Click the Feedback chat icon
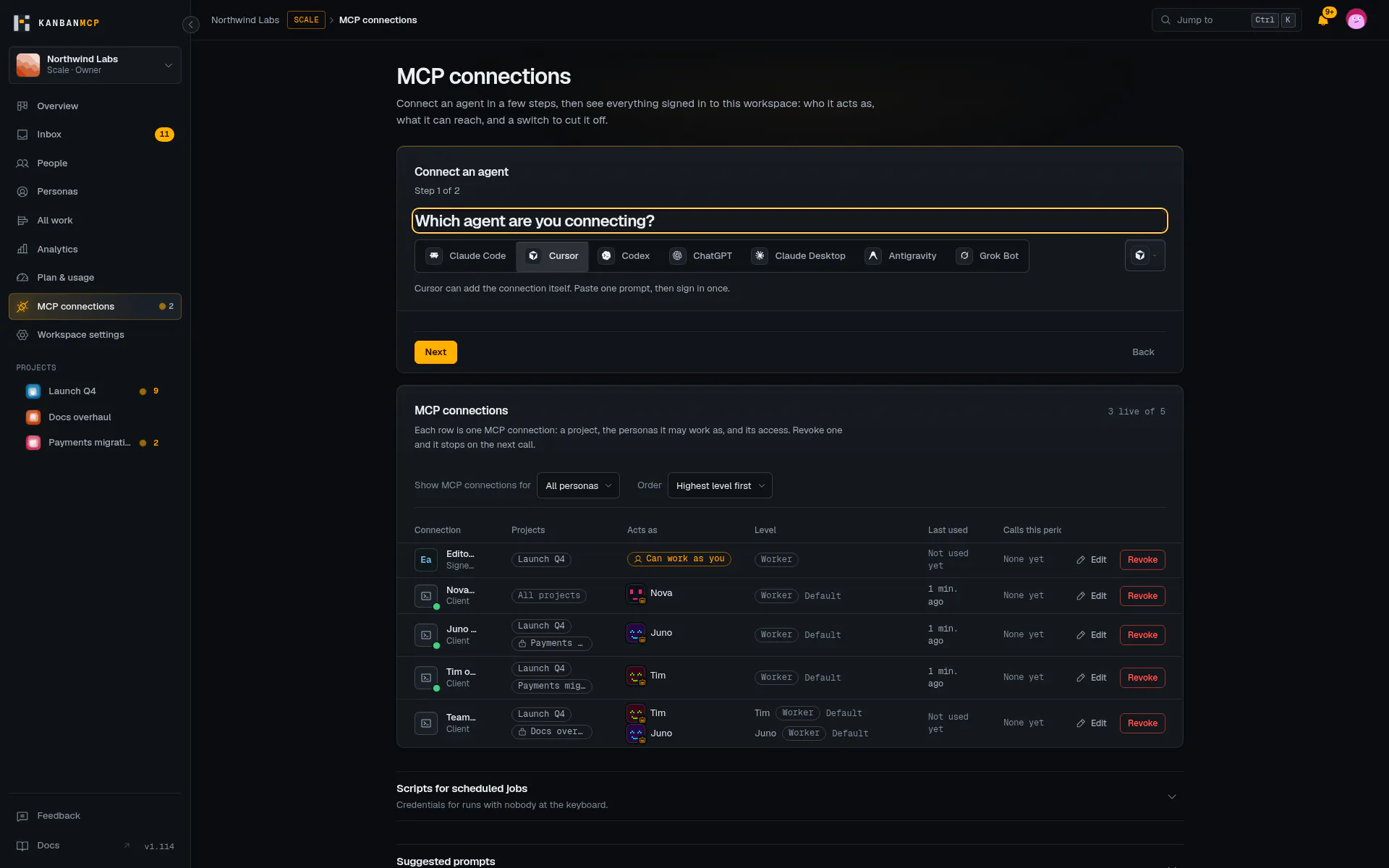 [22, 816]
